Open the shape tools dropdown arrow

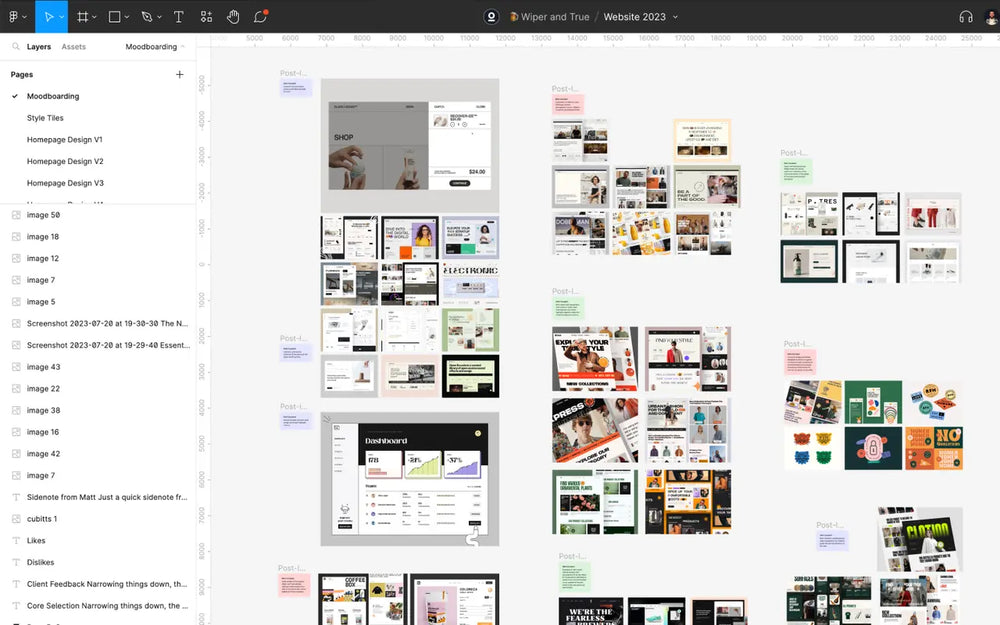click(128, 17)
